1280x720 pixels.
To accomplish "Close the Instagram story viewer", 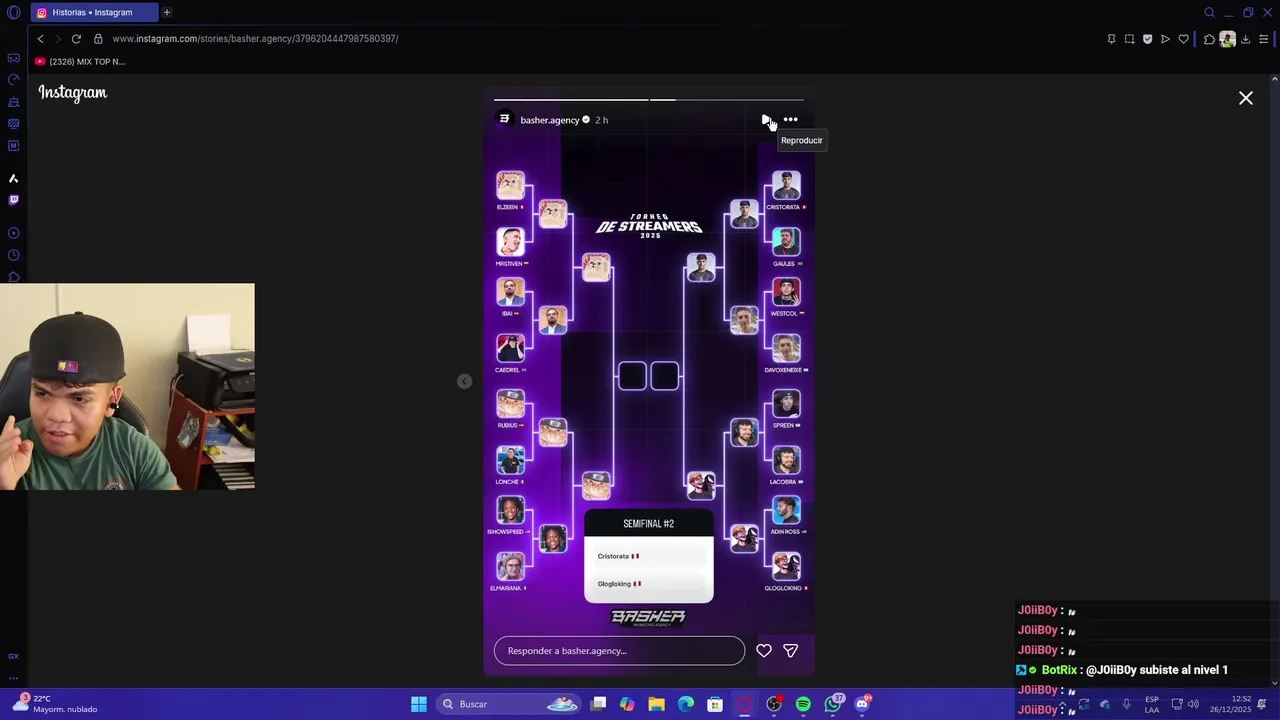I will [x=1246, y=98].
